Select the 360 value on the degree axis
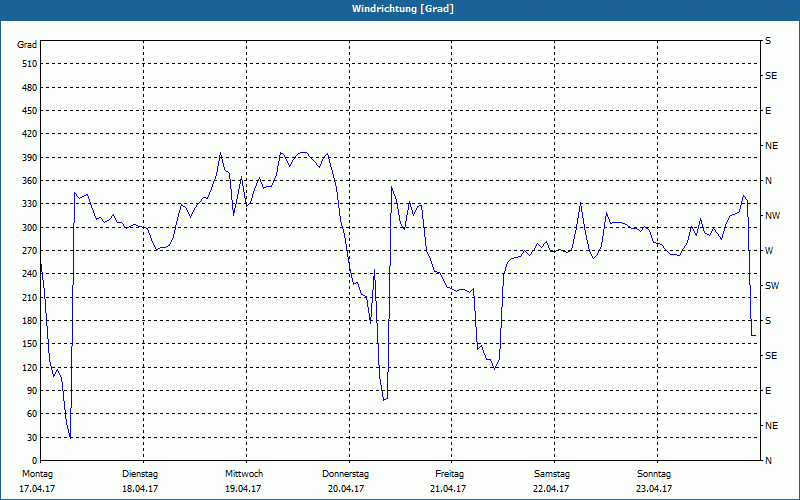 [30, 181]
